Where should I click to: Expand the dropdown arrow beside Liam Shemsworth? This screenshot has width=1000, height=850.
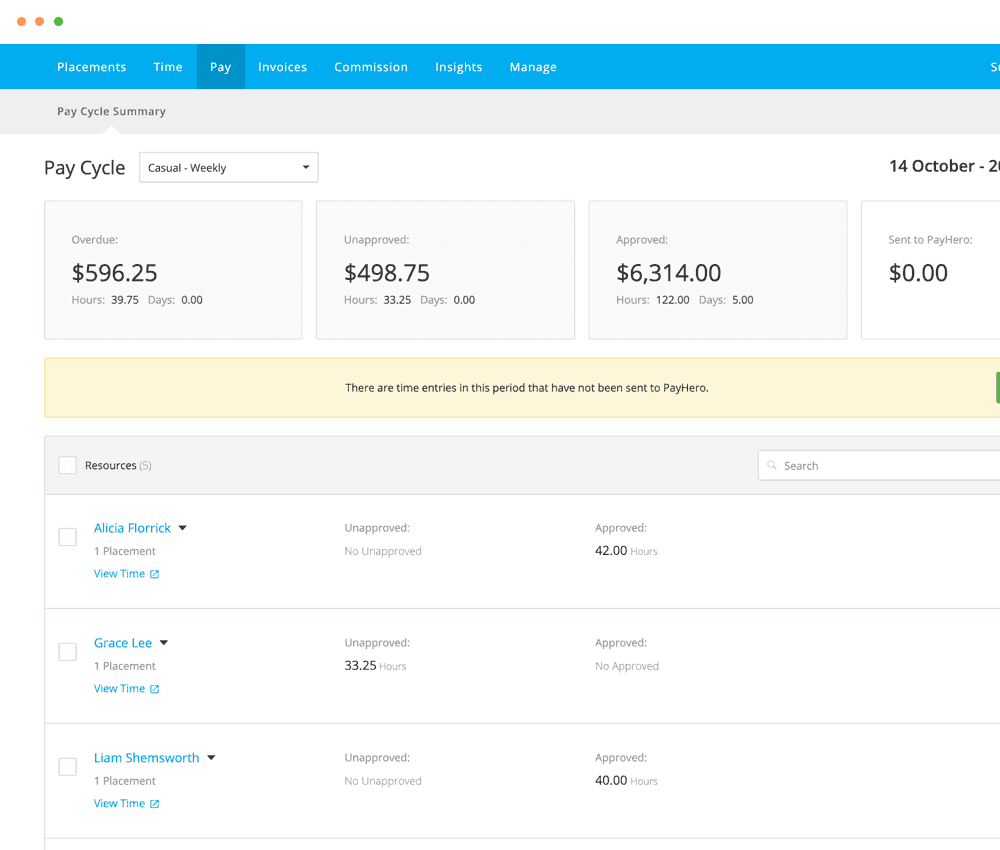[210, 757]
